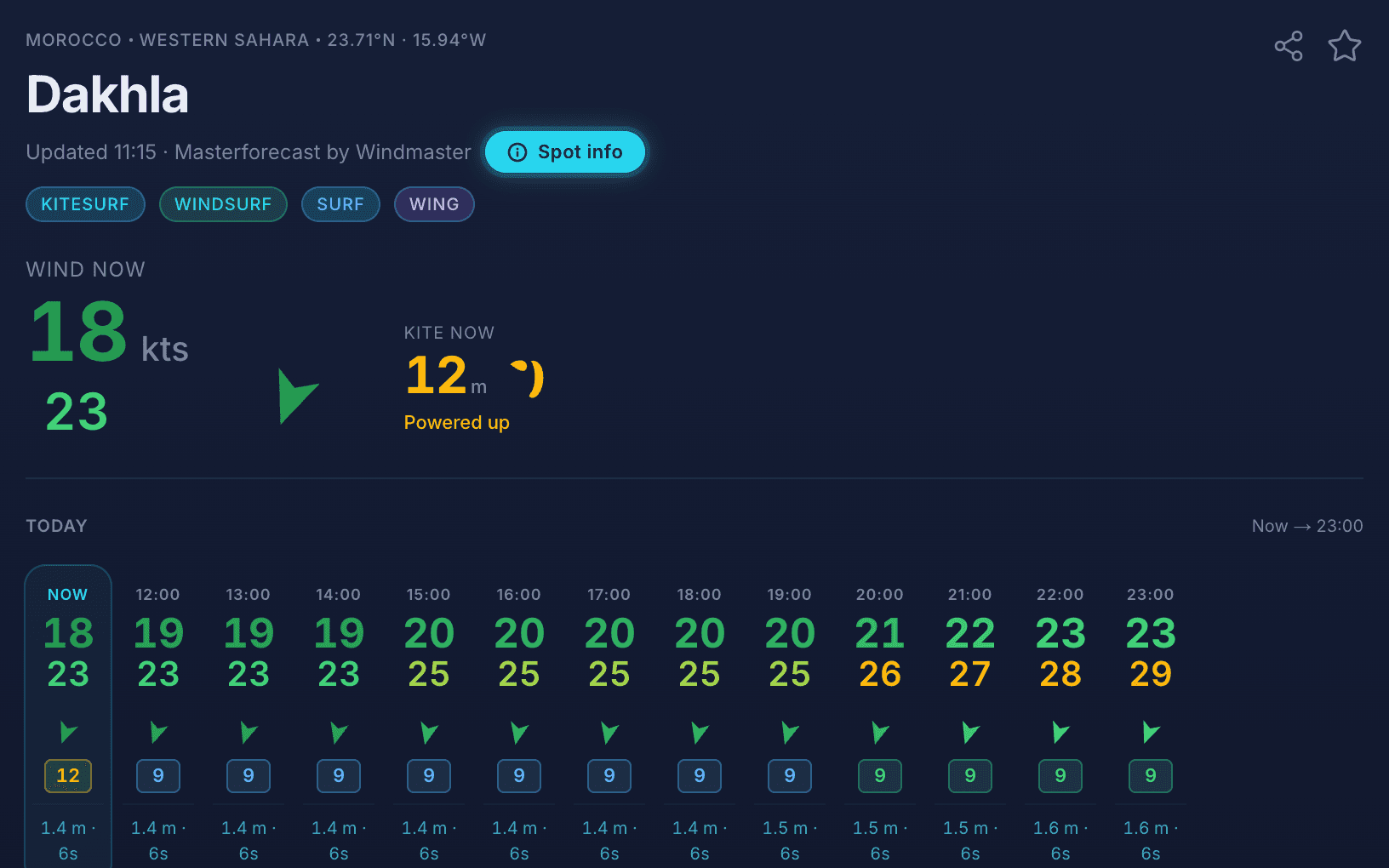The height and width of the screenshot is (868, 1389).
Task: Click the 18:00 hour label
Action: point(700,595)
